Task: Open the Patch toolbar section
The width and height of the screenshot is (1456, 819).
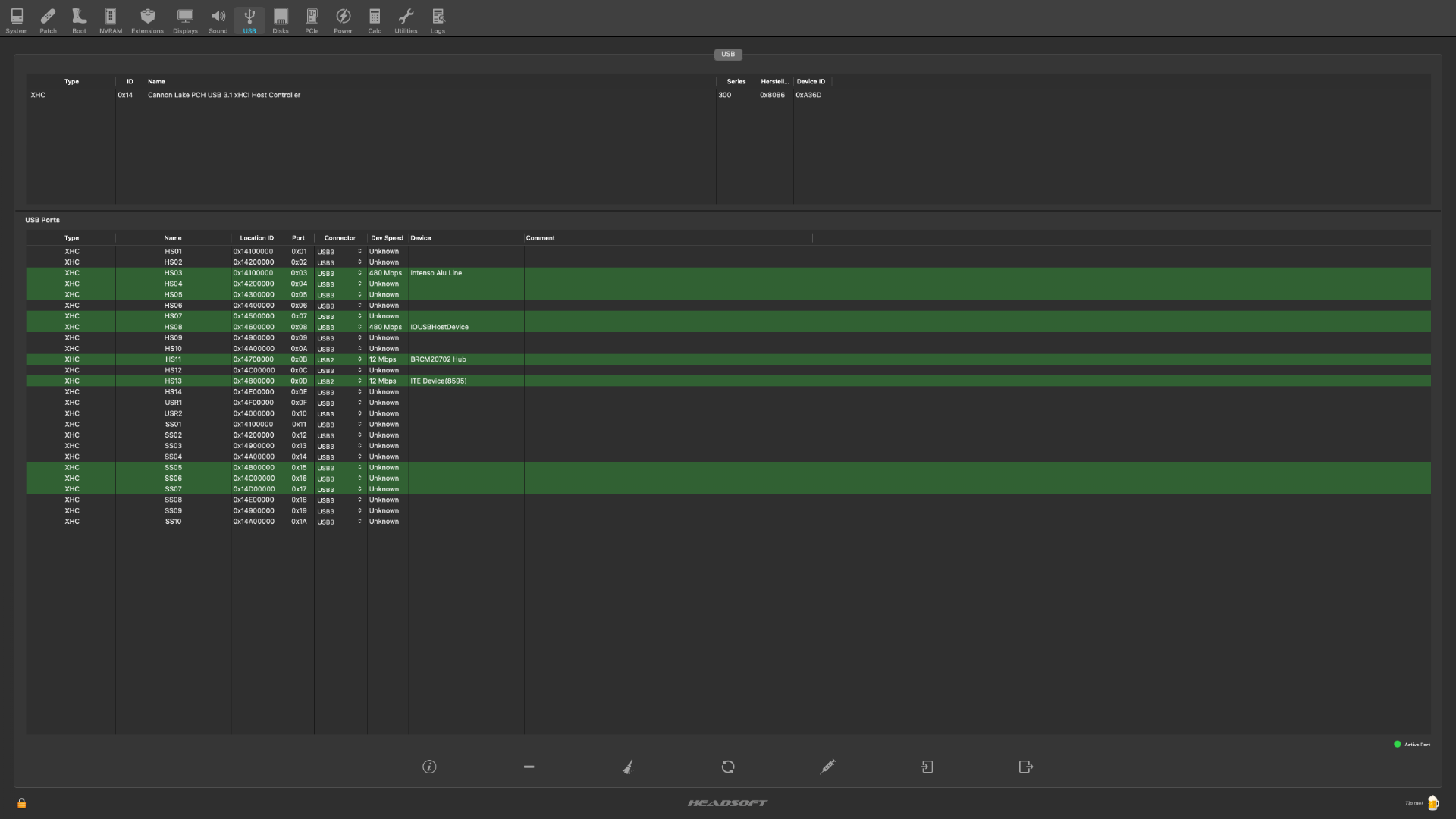Action: (48, 20)
